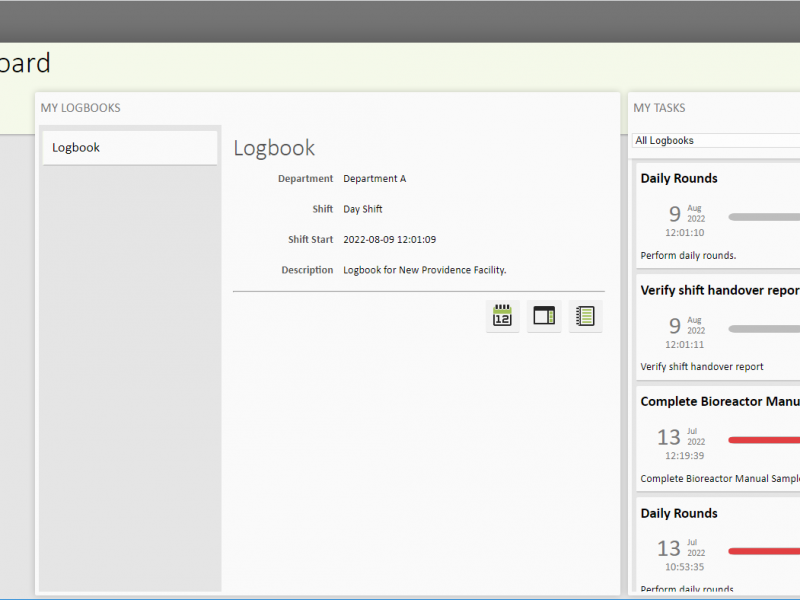The height and width of the screenshot is (600, 800).
Task: Click the Day Shift value
Action: tap(362, 209)
